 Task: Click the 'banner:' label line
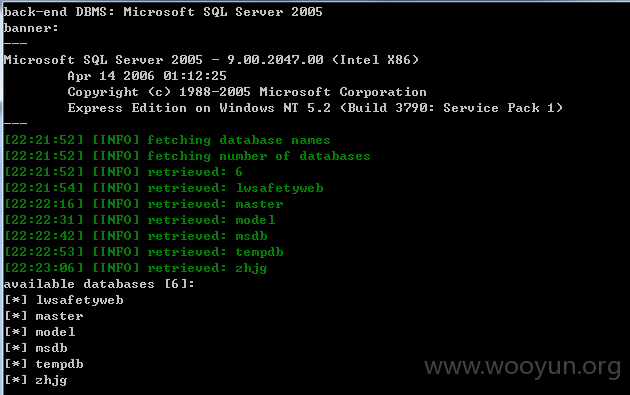click(31, 28)
